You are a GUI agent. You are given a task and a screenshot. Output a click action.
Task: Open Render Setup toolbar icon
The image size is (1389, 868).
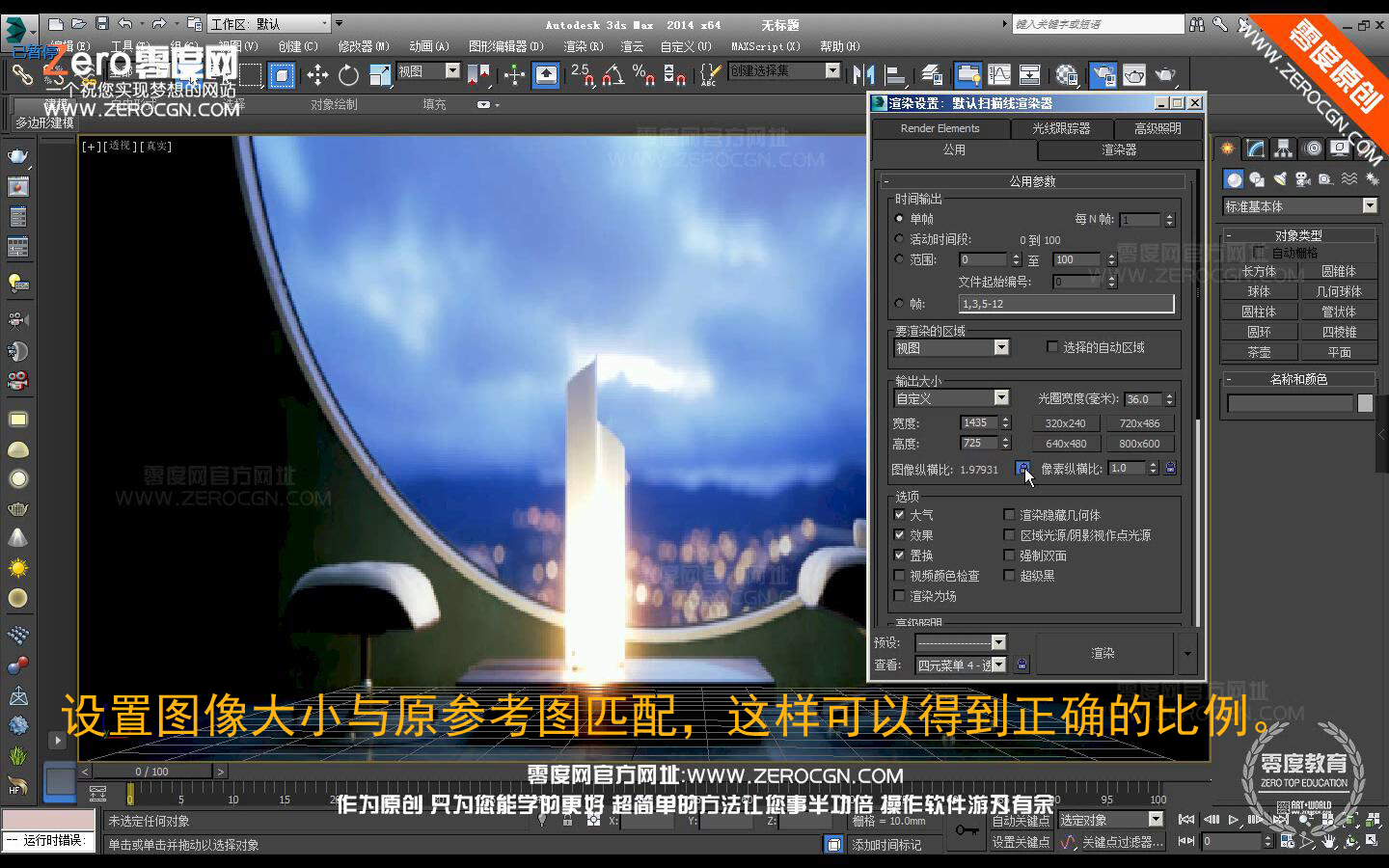coord(1103,74)
